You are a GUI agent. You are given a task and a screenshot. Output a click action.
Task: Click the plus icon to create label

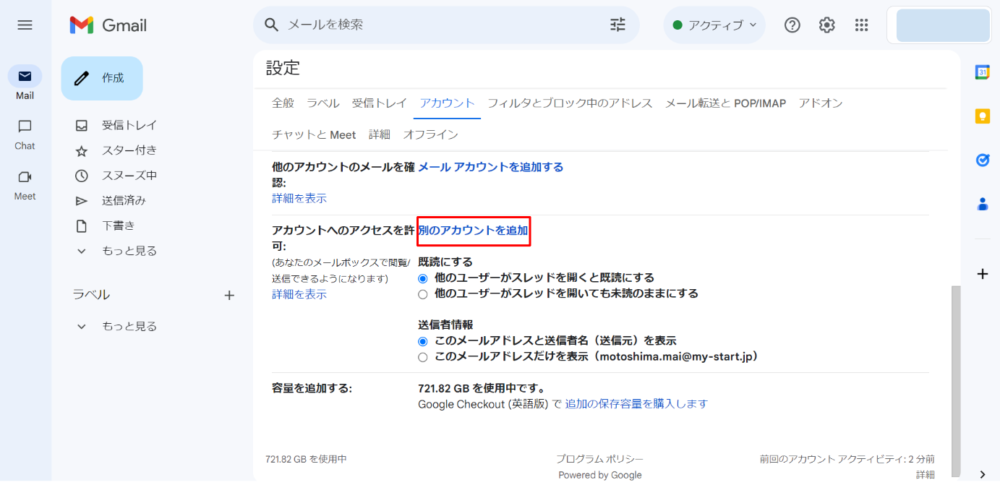(230, 295)
